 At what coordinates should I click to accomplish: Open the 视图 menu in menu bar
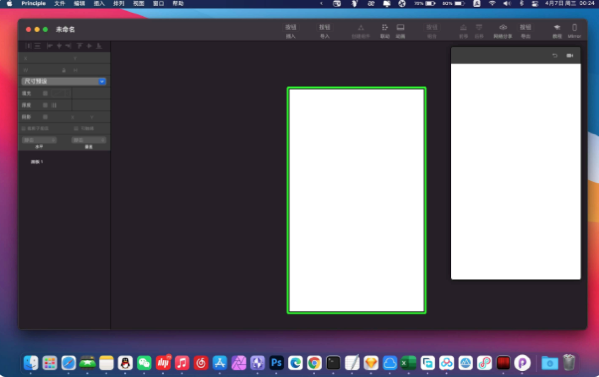[138, 3]
